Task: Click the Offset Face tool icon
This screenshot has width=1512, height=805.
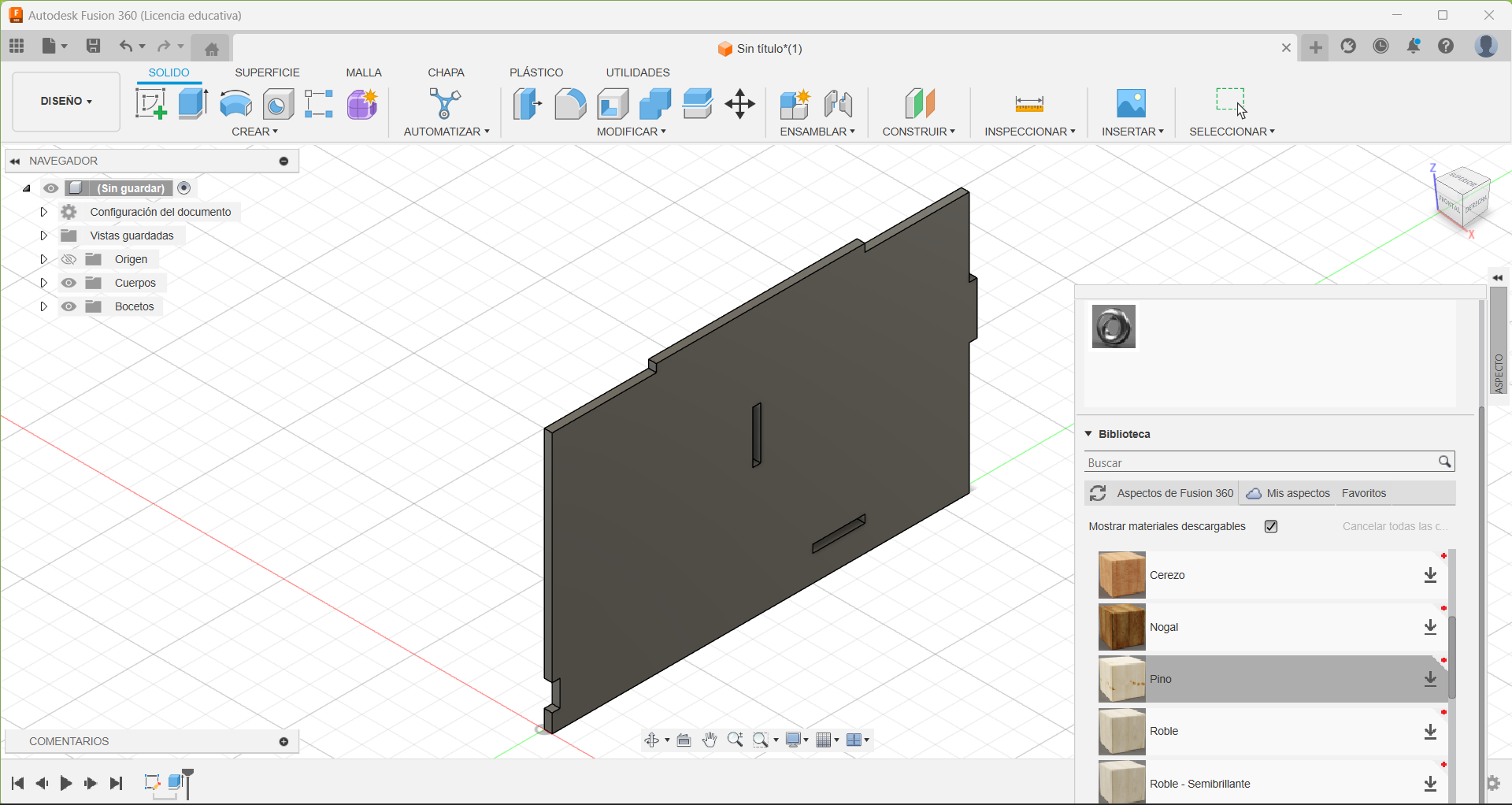Action: [698, 104]
